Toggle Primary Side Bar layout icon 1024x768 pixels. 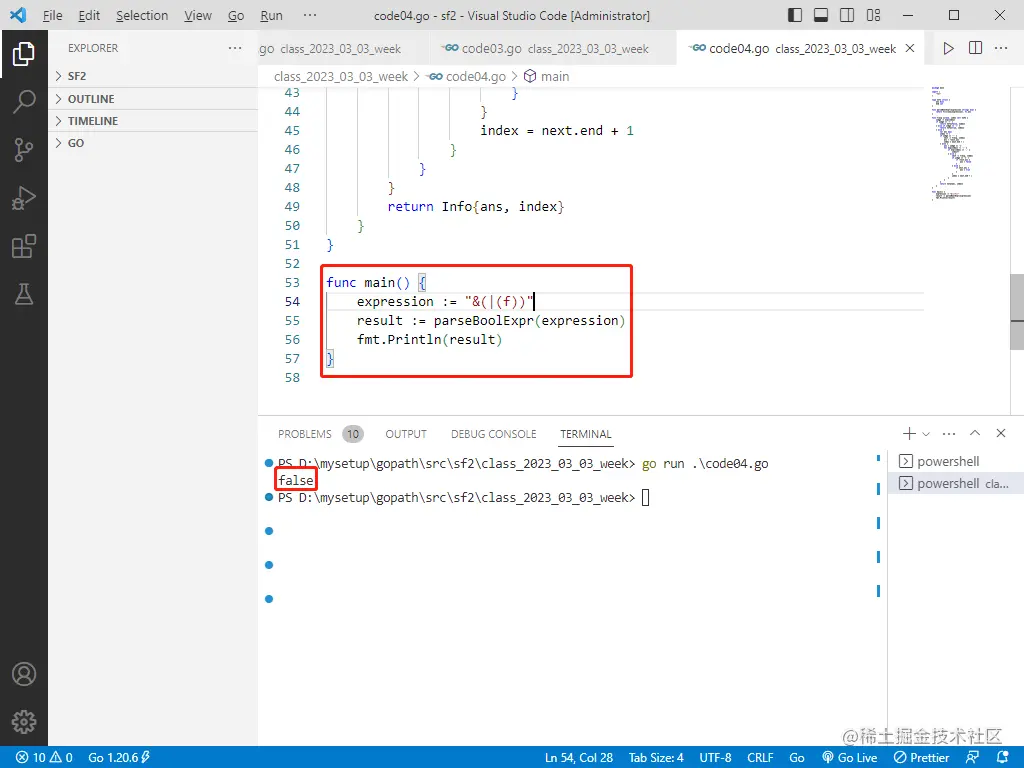pyautogui.click(x=795, y=15)
